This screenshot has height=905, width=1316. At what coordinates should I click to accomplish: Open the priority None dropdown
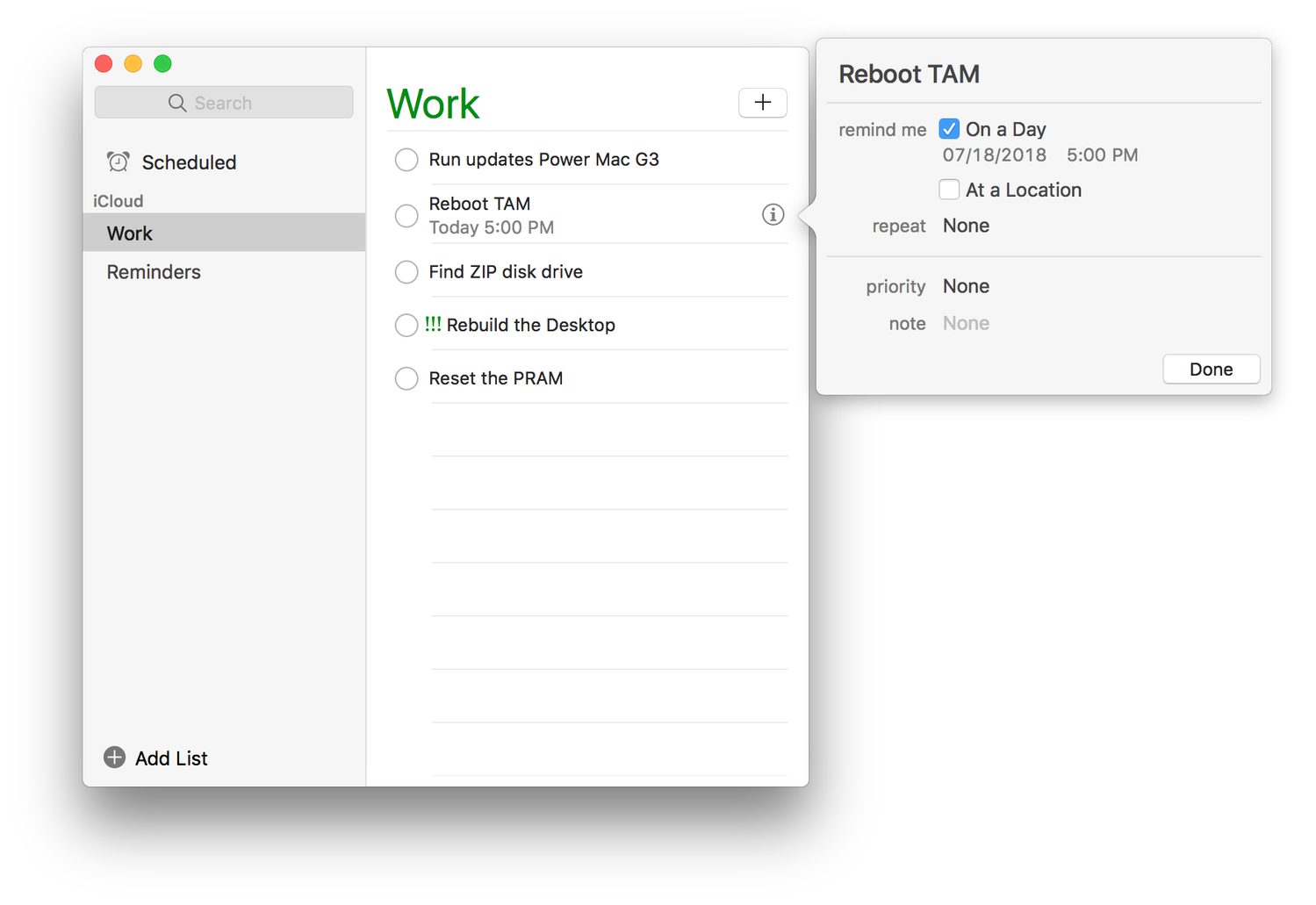pos(966,286)
